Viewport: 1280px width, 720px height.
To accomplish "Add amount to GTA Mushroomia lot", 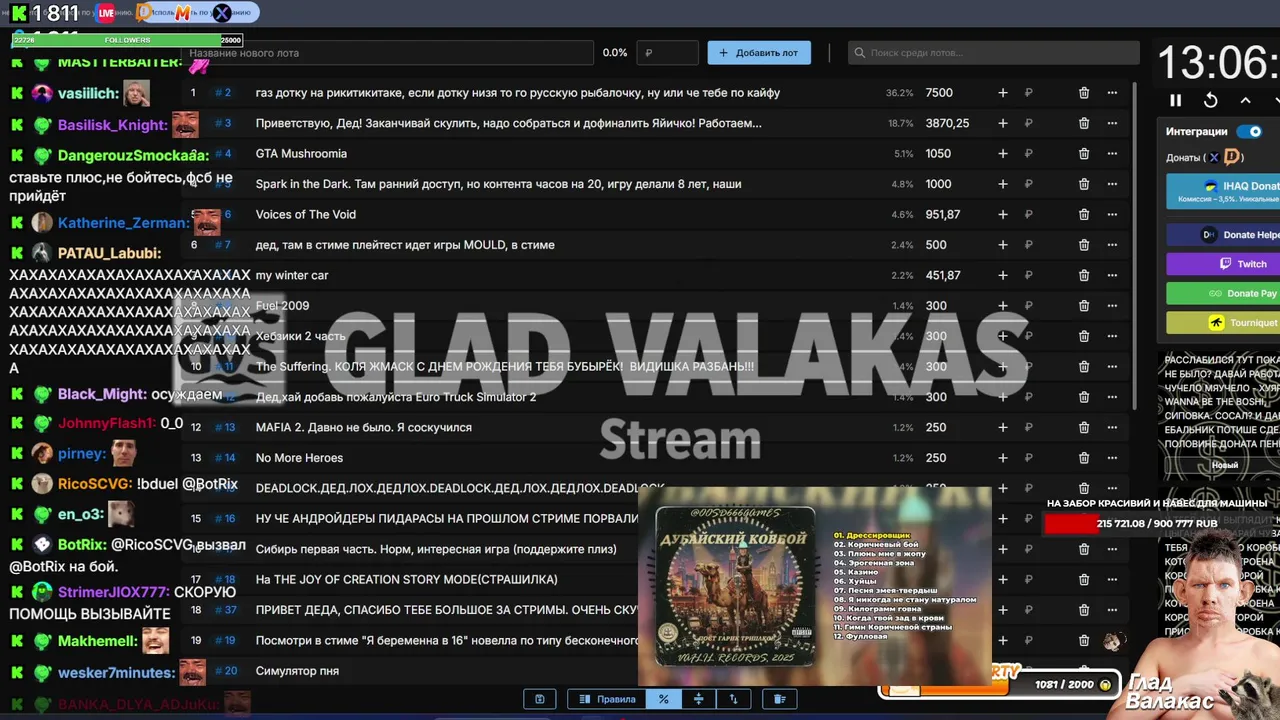I will coord(1003,154).
